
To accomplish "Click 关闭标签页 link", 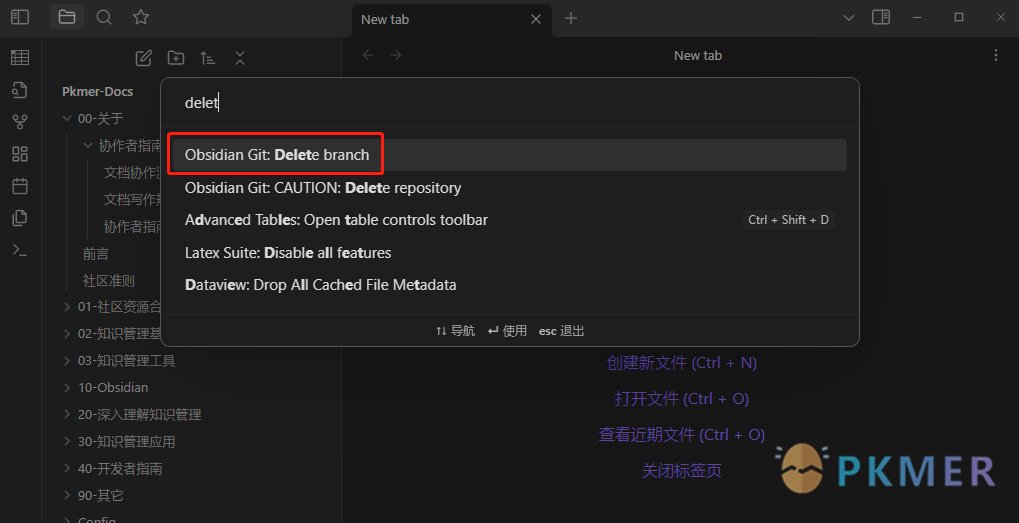I will click(x=682, y=470).
